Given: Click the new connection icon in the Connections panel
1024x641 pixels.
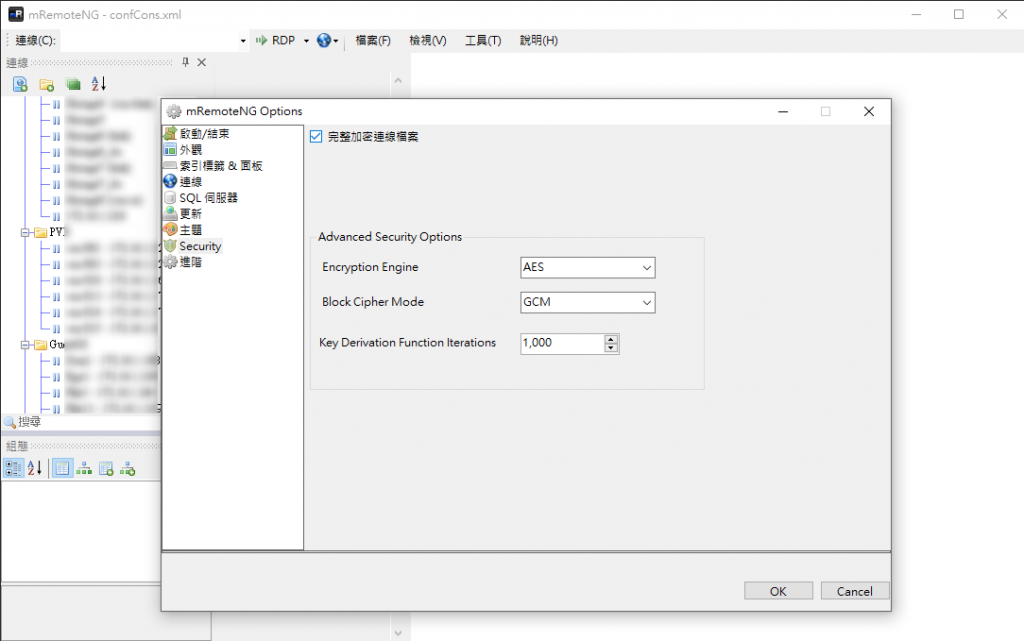Looking at the screenshot, I should tap(20, 84).
